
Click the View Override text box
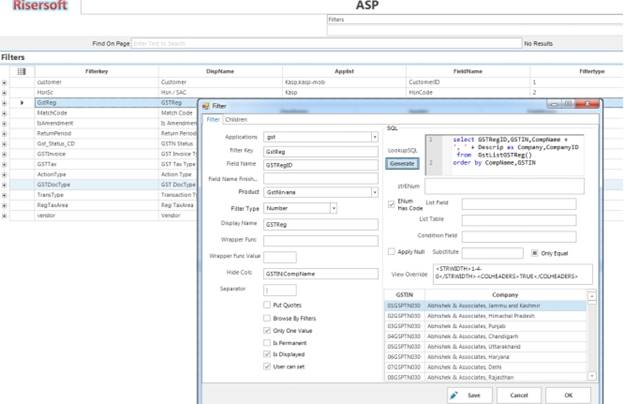(x=513, y=274)
